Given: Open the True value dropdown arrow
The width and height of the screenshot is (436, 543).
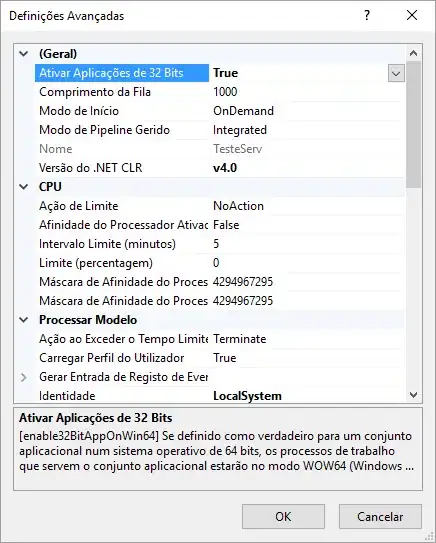Looking at the screenshot, I should 396,73.
